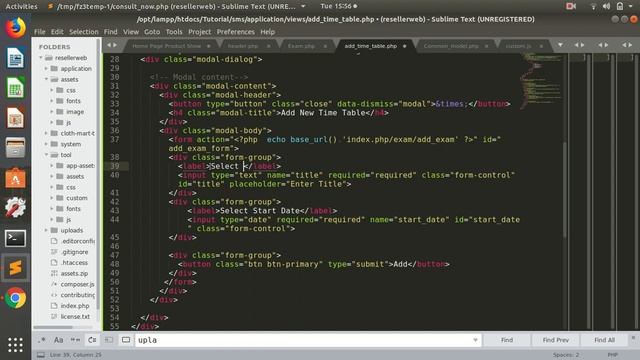The width and height of the screenshot is (640, 360).
Task: Toggle case sensitive Aa option
Action: (58, 340)
